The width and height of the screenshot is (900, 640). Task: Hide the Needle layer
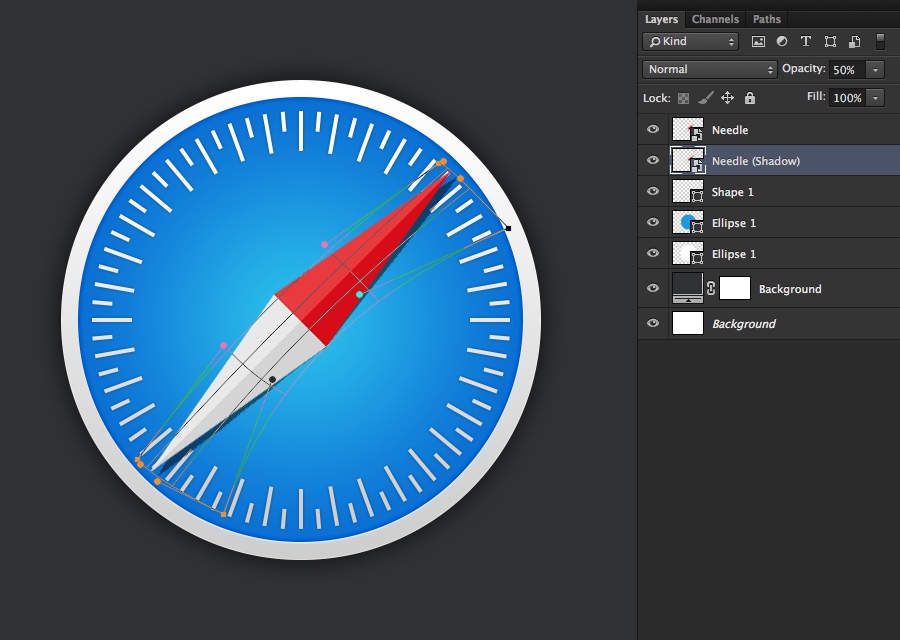pos(653,129)
